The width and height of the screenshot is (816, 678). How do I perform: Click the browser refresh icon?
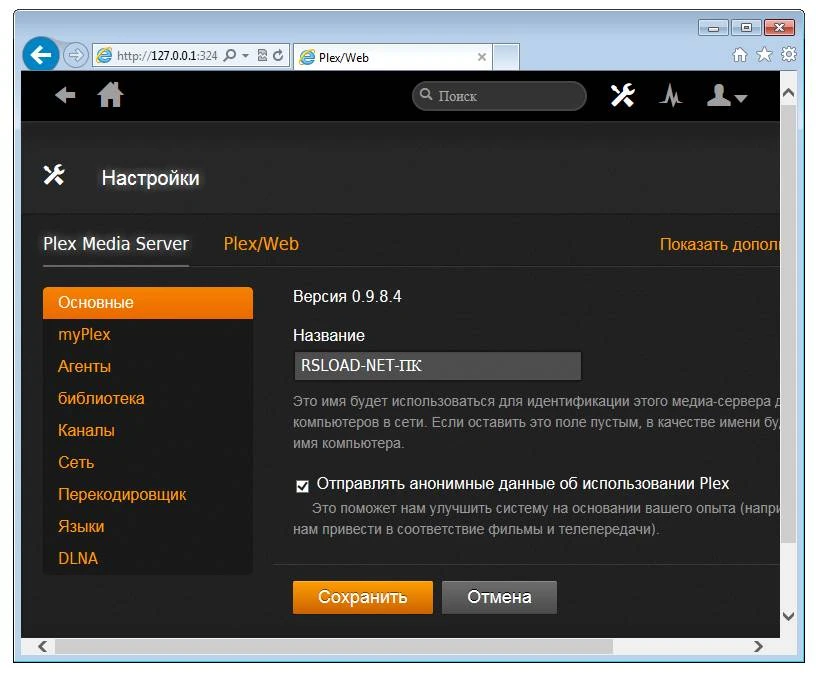[278, 55]
